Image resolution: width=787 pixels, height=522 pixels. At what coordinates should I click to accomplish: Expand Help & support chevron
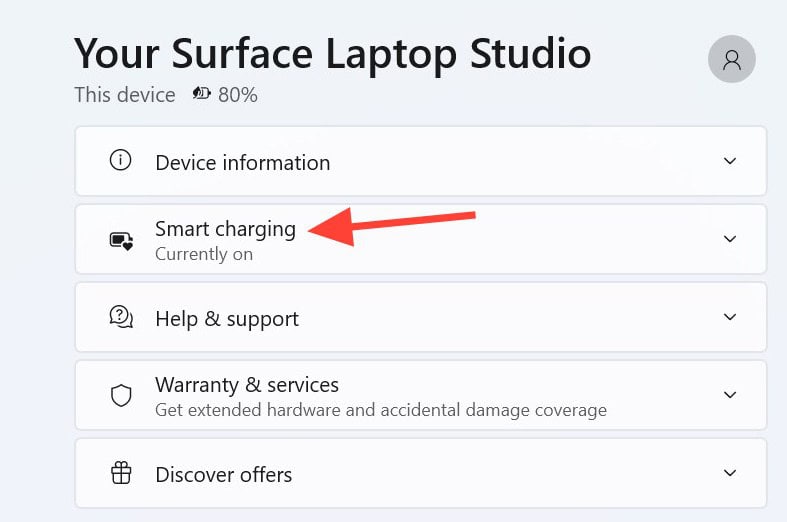pos(730,317)
